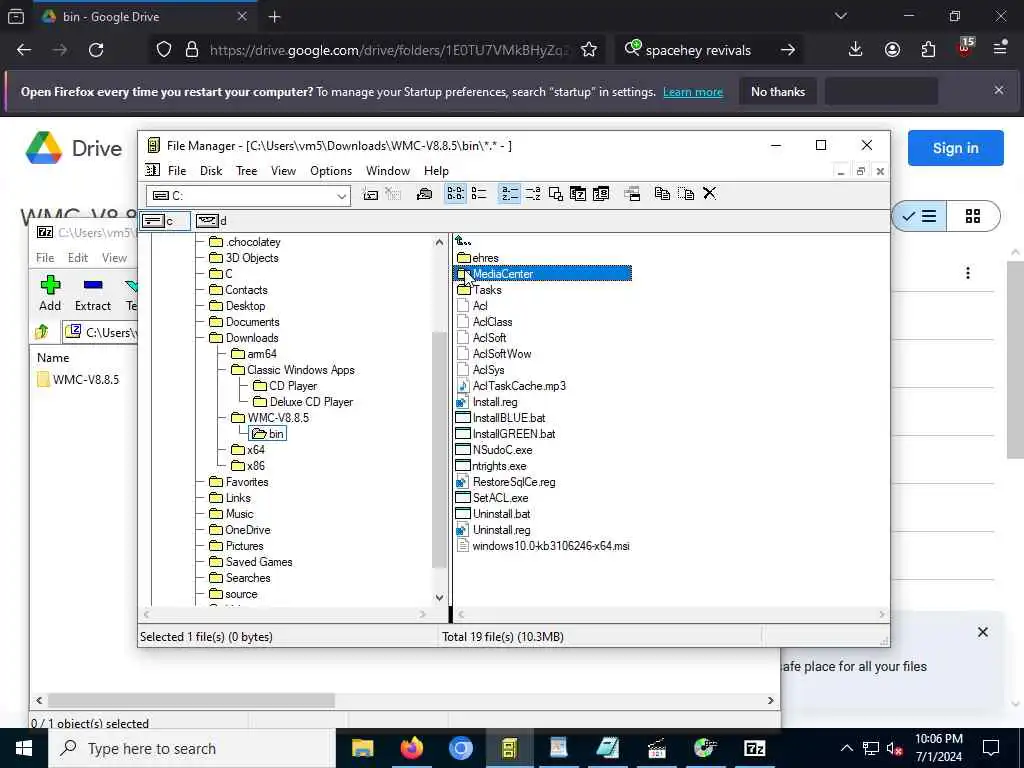Toggle Sort by Date icon showing 7
1024x768 pixels.
click(578, 194)
